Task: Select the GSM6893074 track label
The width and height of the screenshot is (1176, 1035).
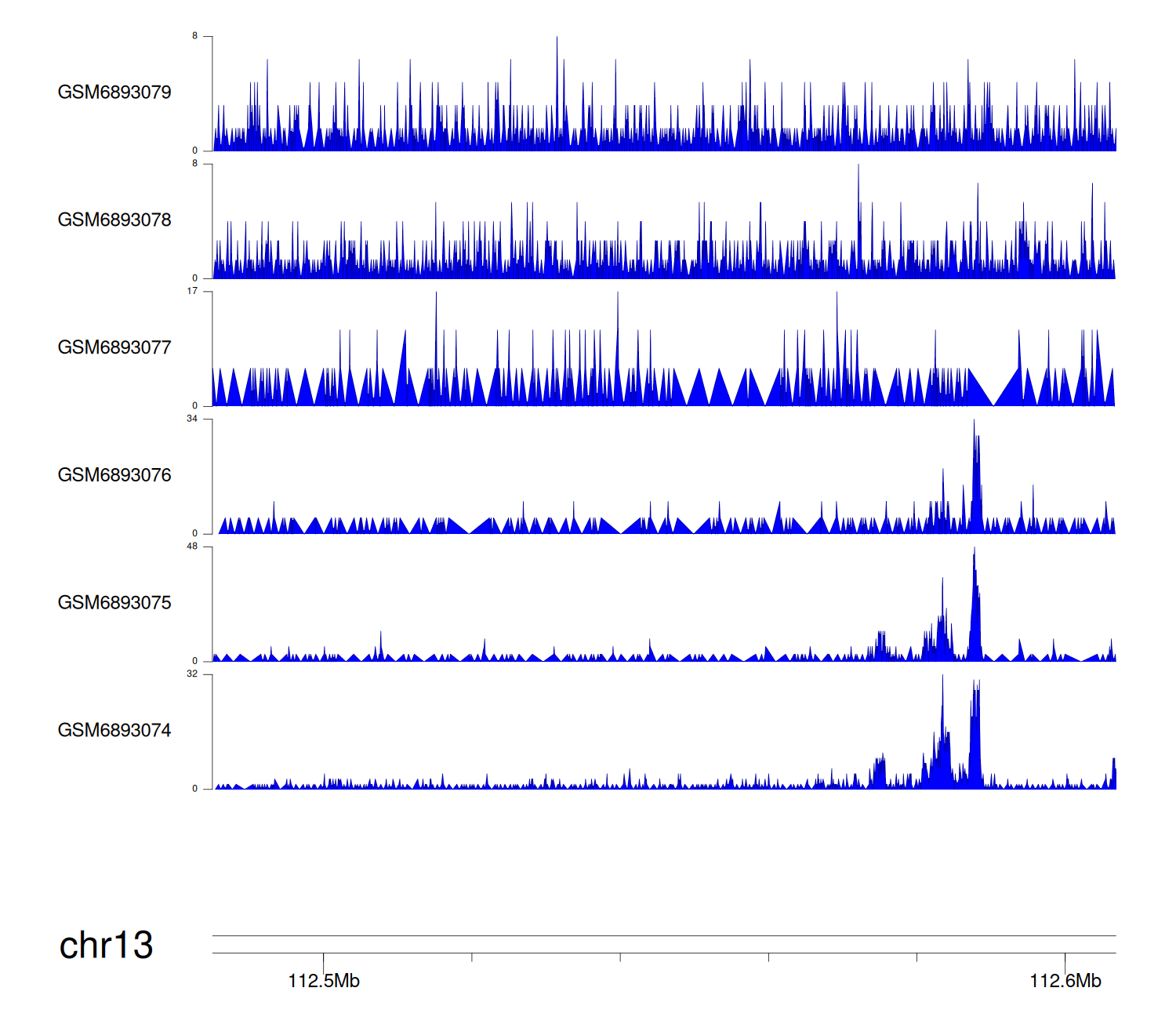Action: coord(114,731)
